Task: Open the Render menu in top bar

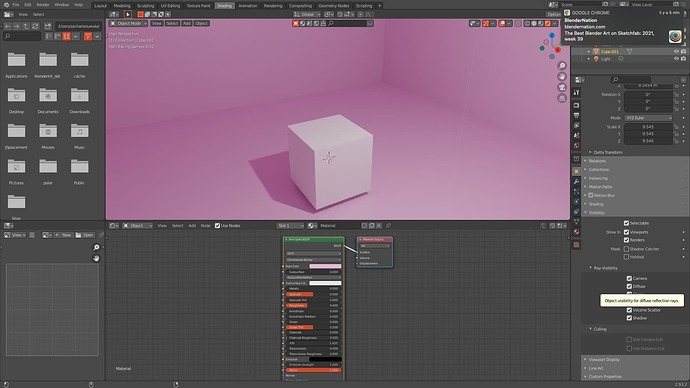Action: point(43,5)
